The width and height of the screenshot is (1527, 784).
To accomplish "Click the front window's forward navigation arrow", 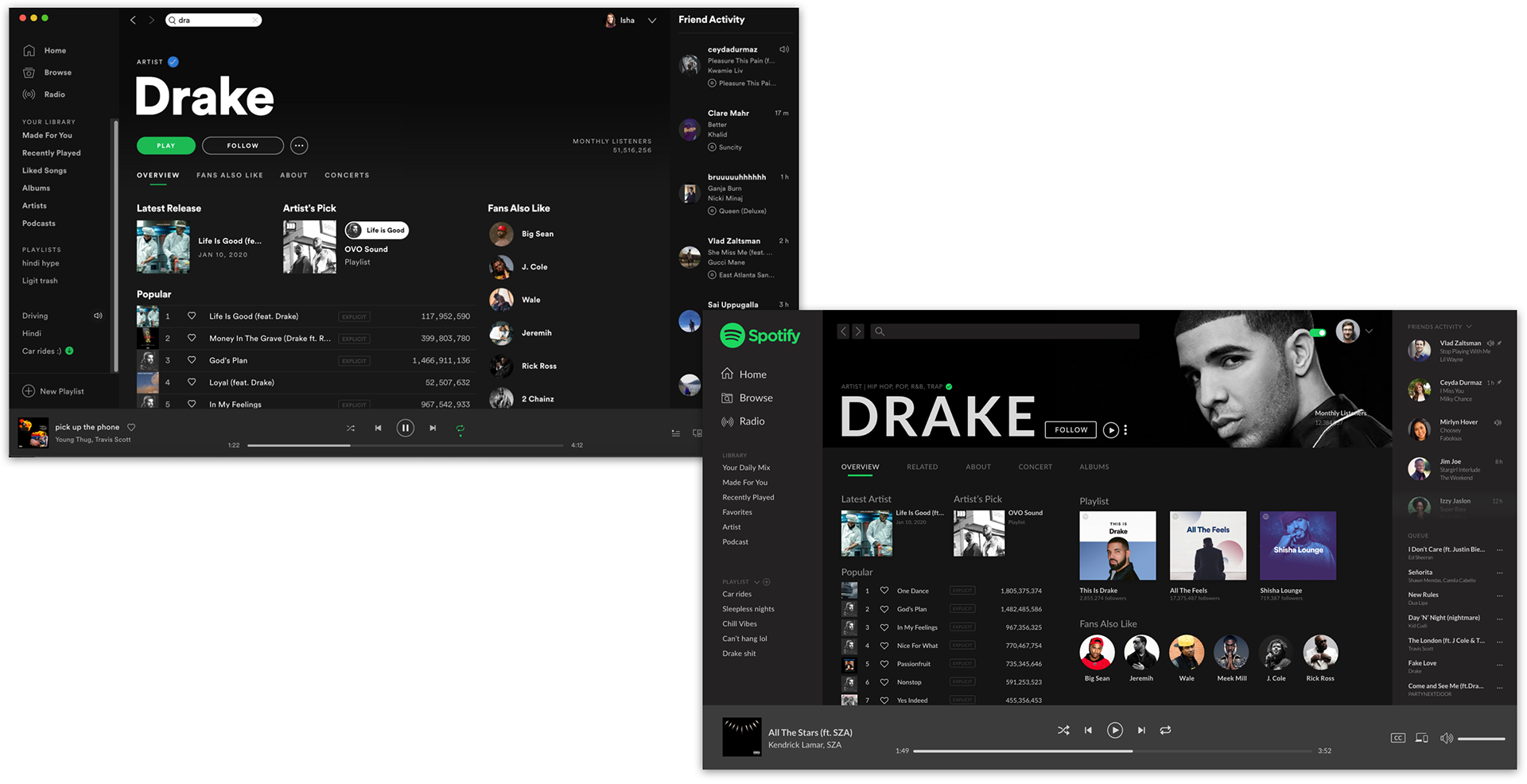I will (x=857, y=331).
